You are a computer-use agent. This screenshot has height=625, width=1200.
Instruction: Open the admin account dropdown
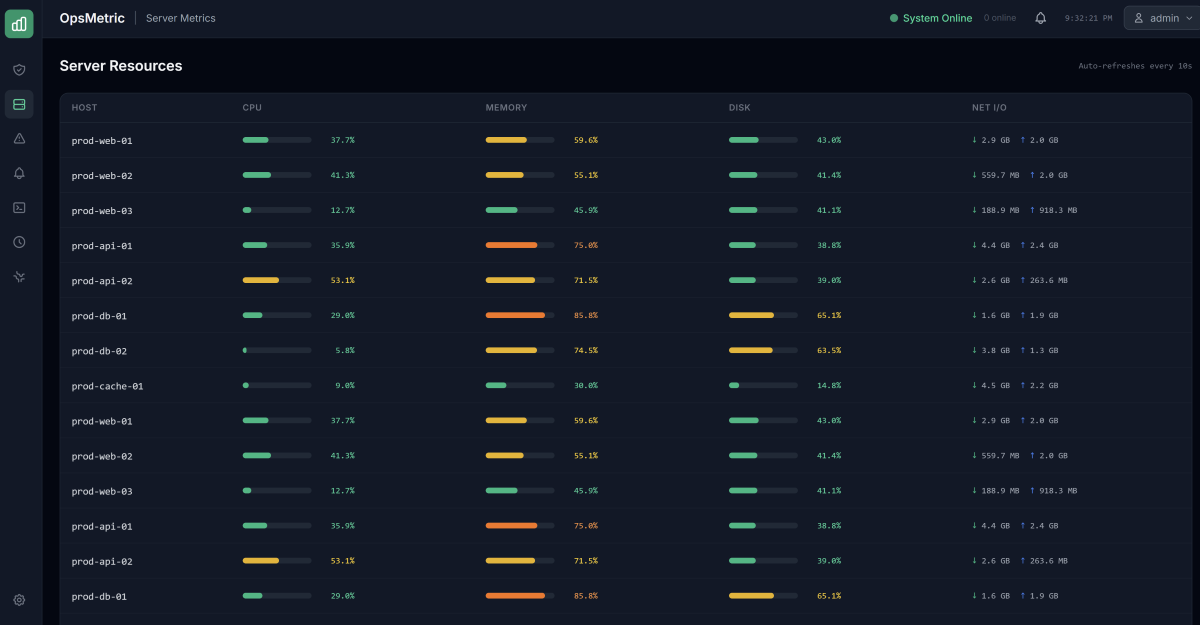tap(1160, 17)
